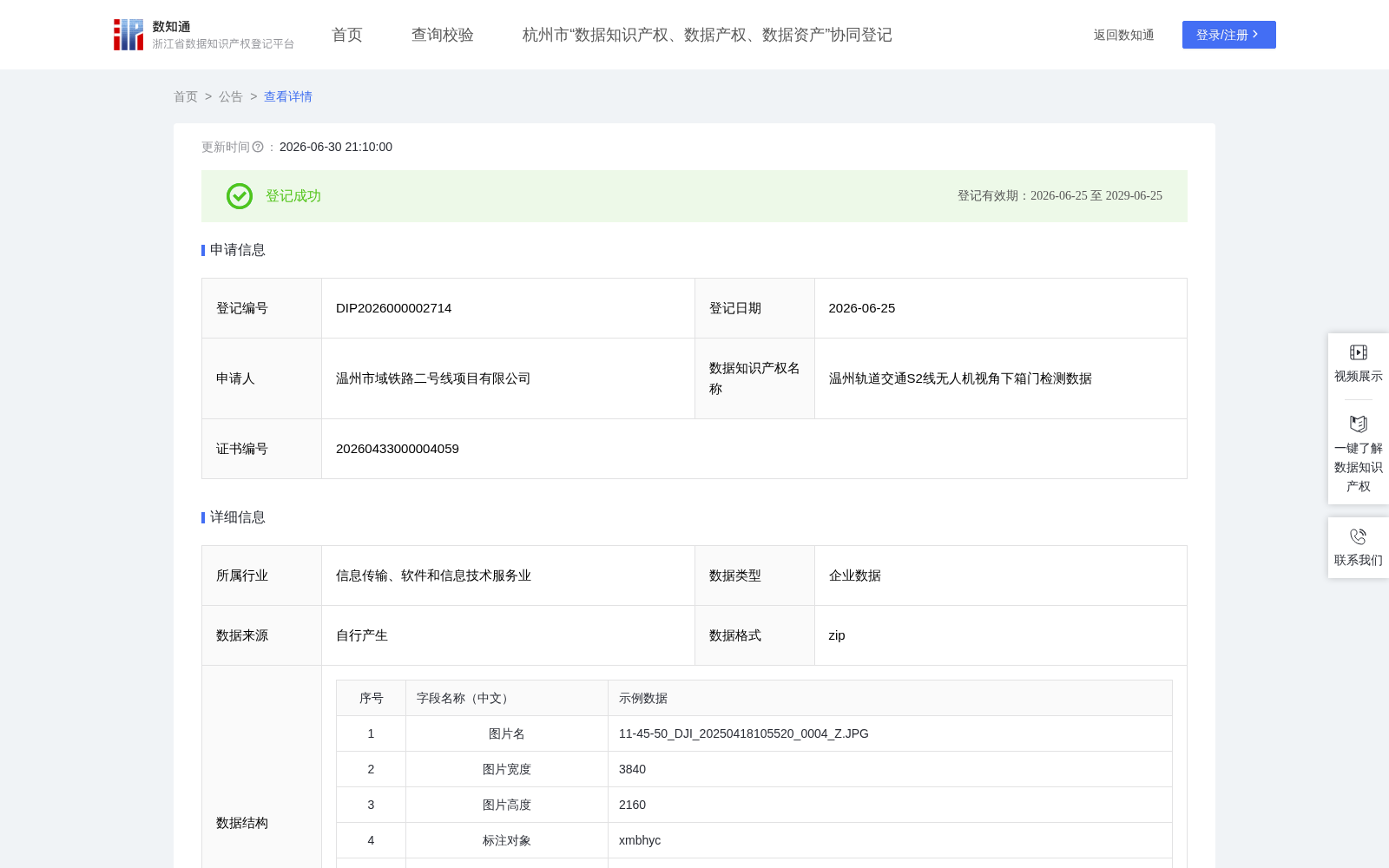Select data format zip value

point(837,635)
